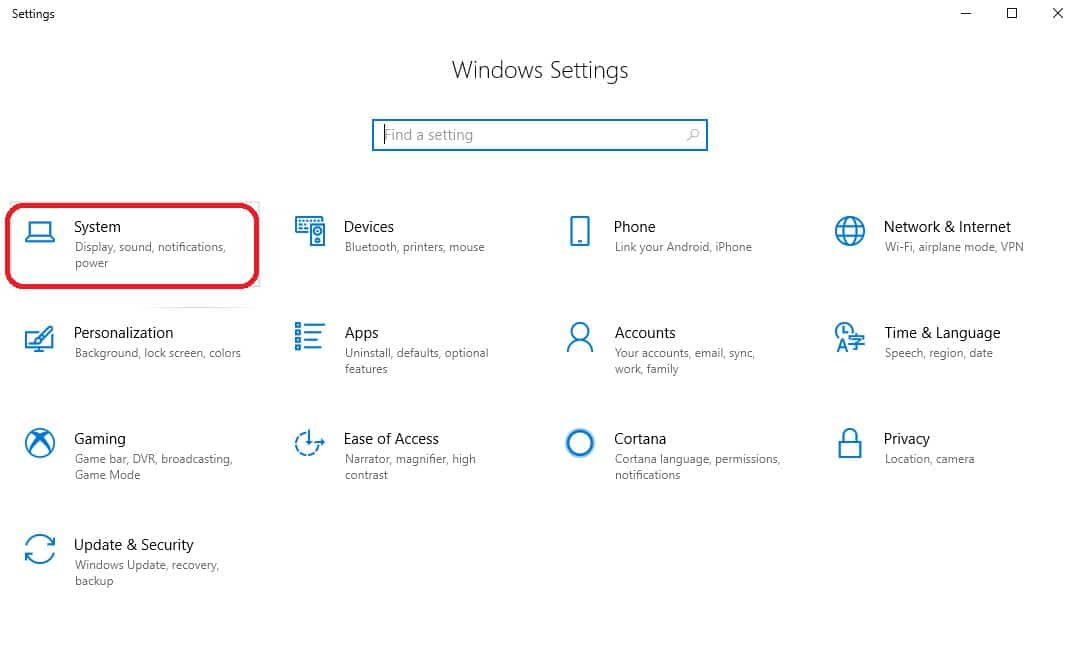Open Ease of Access settings title

pos(391,439)
